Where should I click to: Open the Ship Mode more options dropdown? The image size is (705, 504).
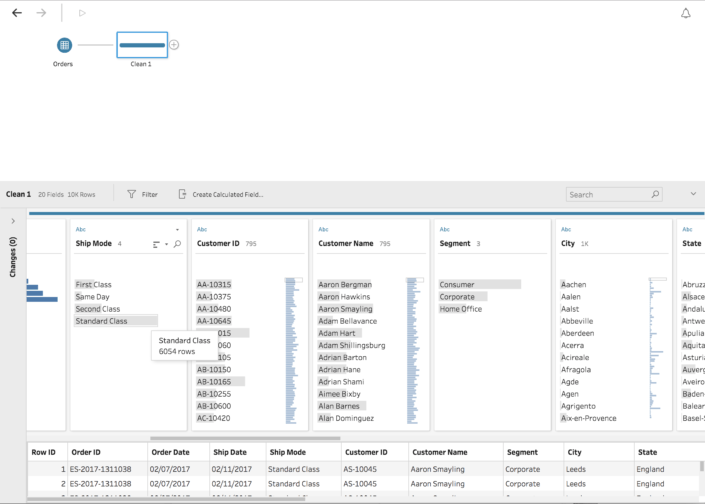pos(177,229)
